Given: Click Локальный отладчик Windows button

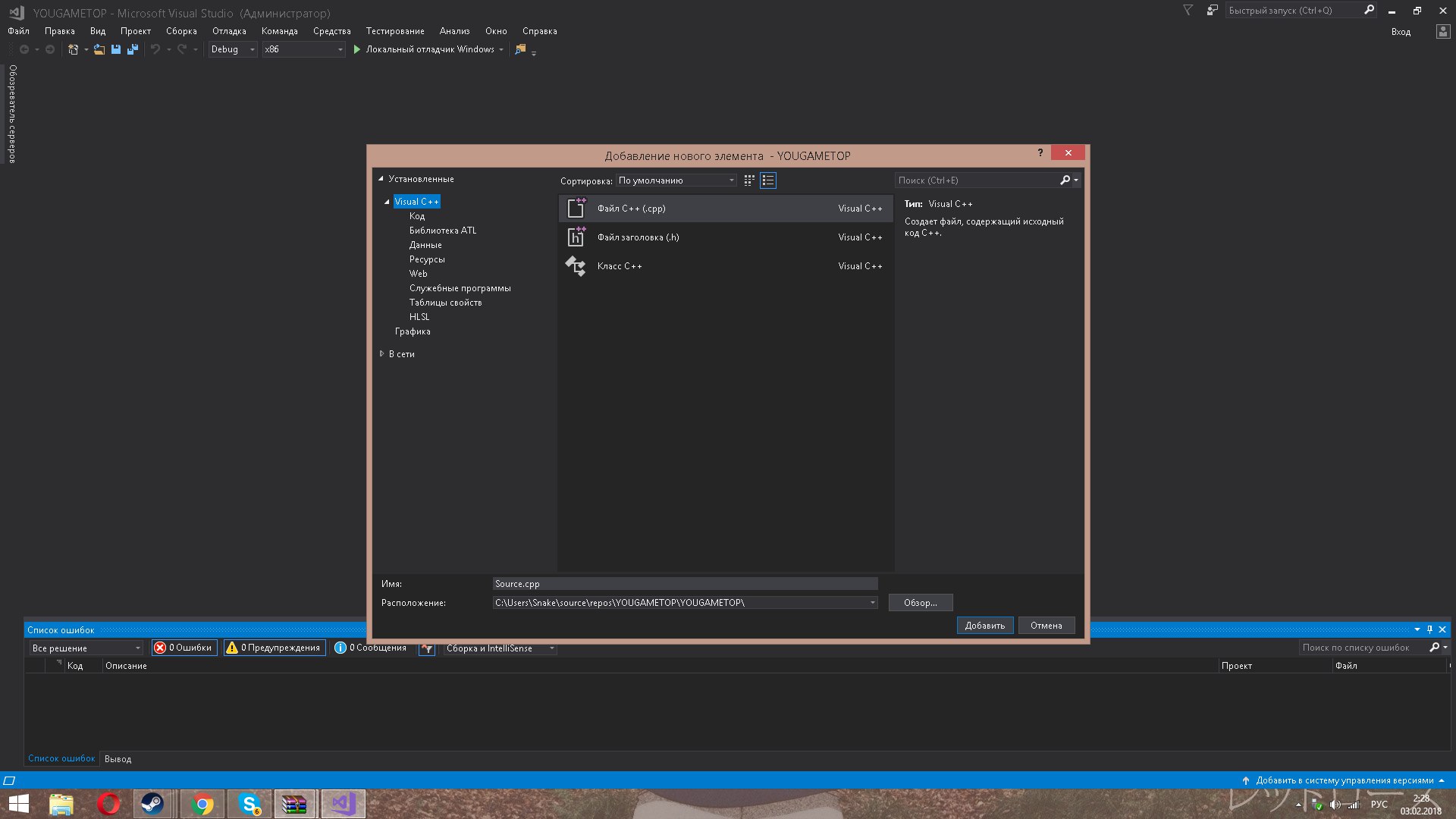Looking at the screenshot, I should click(430, 49).
